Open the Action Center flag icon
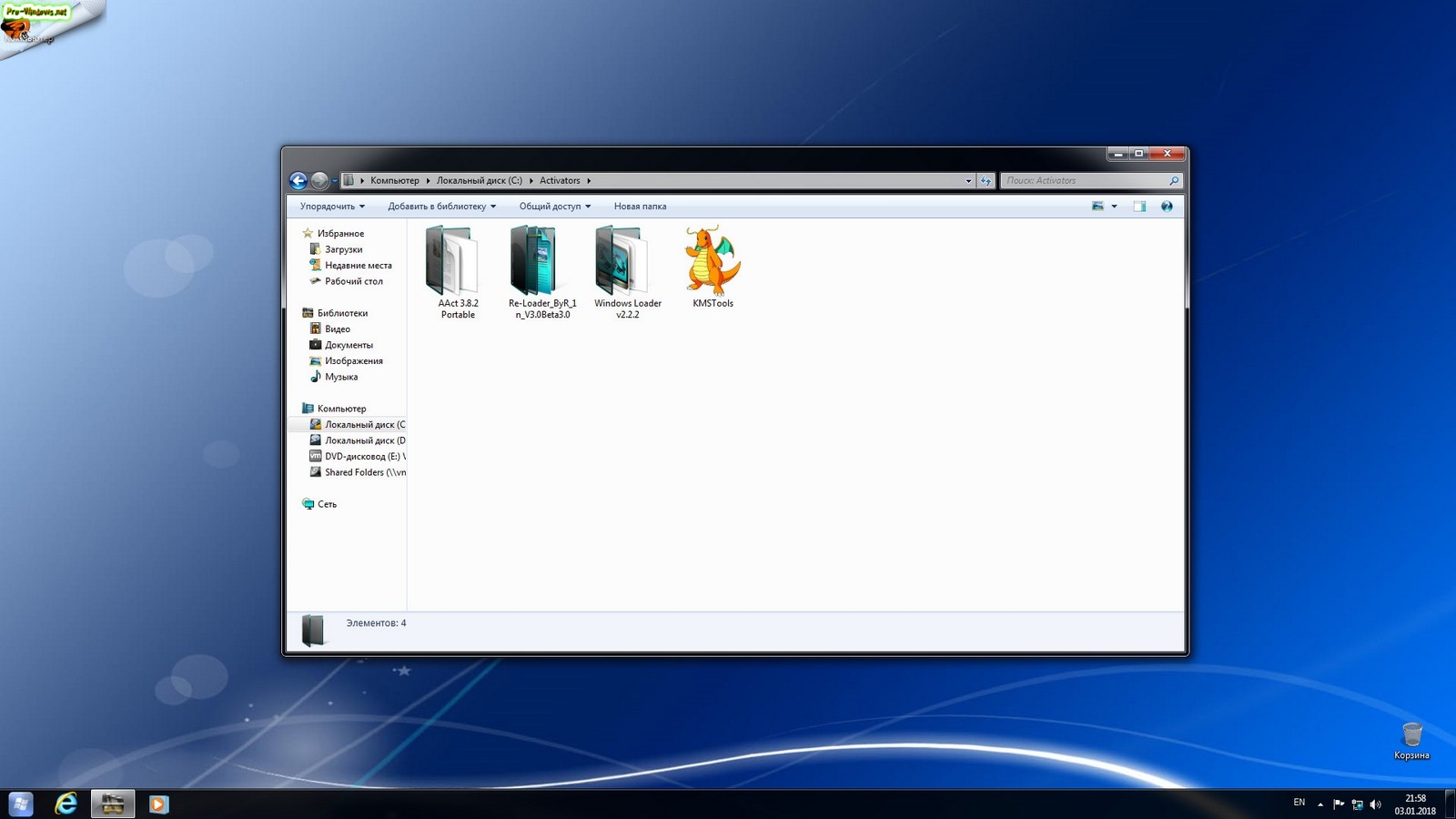Viewport: 1456px width, 819px height. (1339, 804)
